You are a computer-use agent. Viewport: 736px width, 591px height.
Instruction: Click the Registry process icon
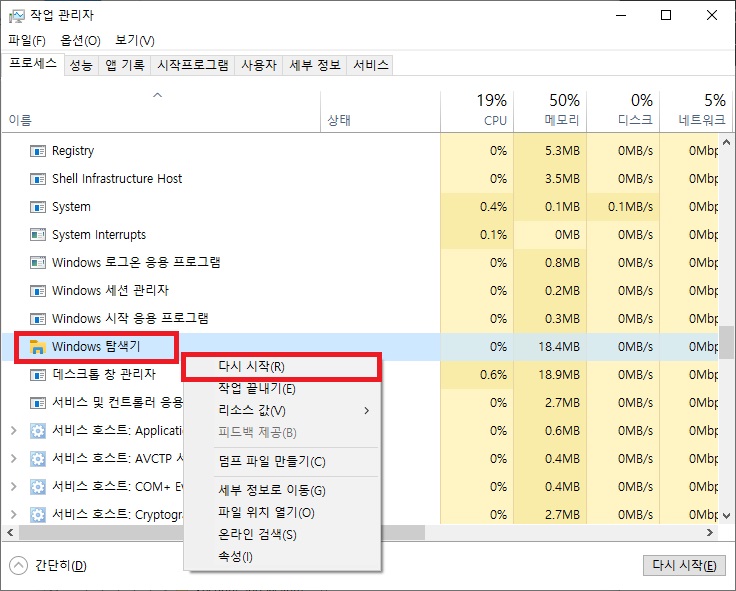click(x=38, y=151)
